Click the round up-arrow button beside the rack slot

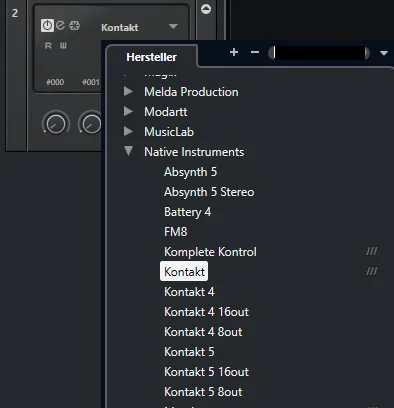pyautogui.click(x=206, y=9)
